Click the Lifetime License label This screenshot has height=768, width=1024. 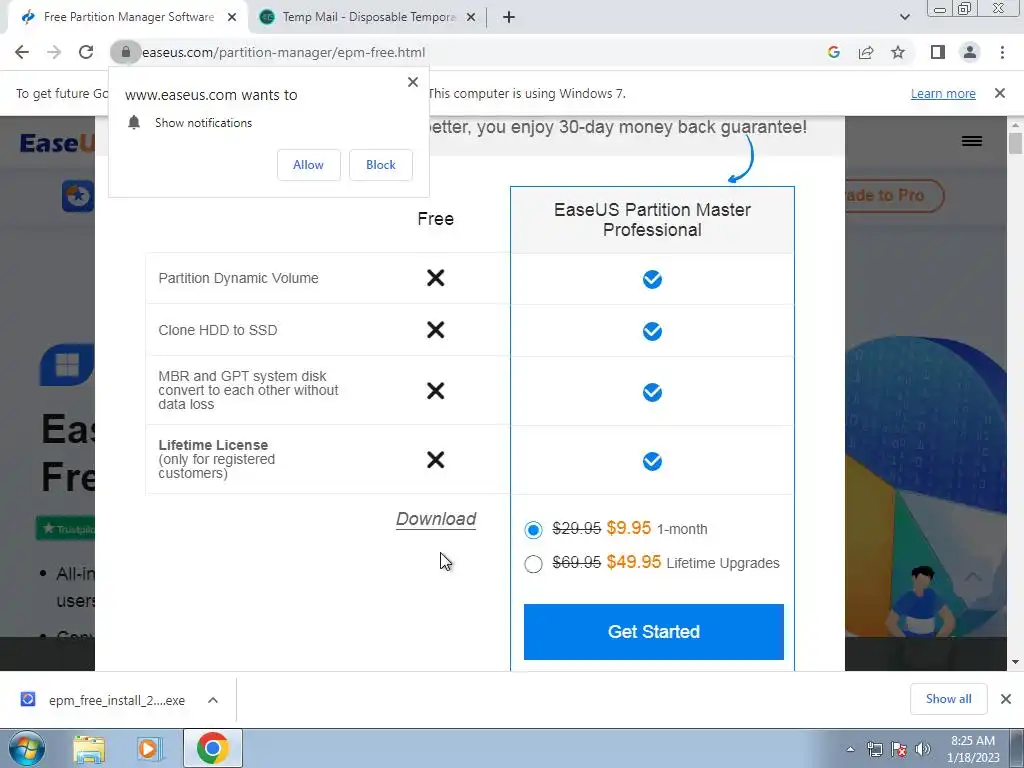[213, 445]
